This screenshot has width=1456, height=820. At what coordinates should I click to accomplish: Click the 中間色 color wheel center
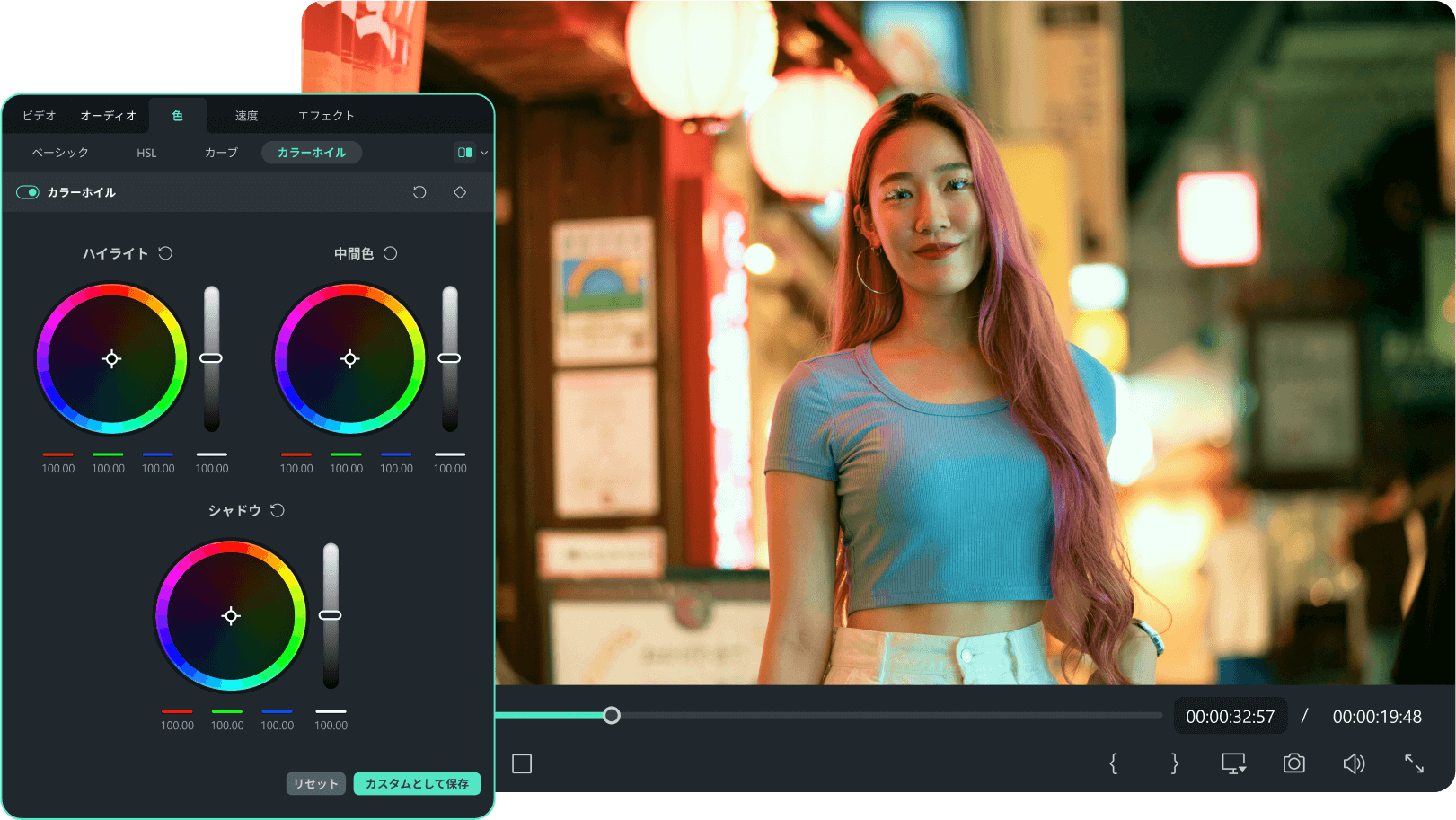(350, 359)
